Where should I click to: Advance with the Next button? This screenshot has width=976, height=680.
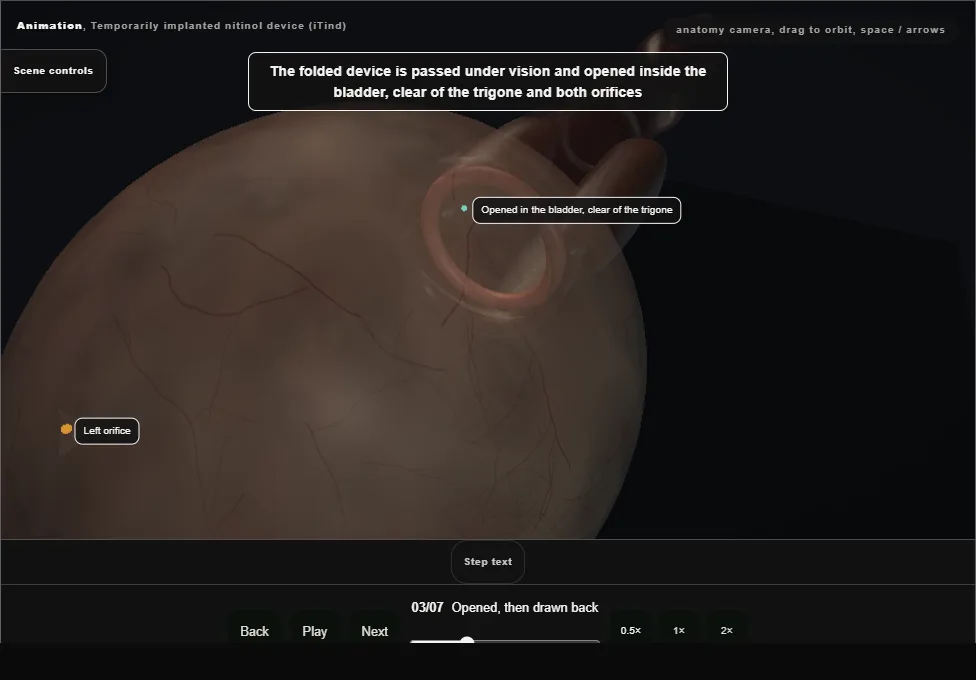375,631
